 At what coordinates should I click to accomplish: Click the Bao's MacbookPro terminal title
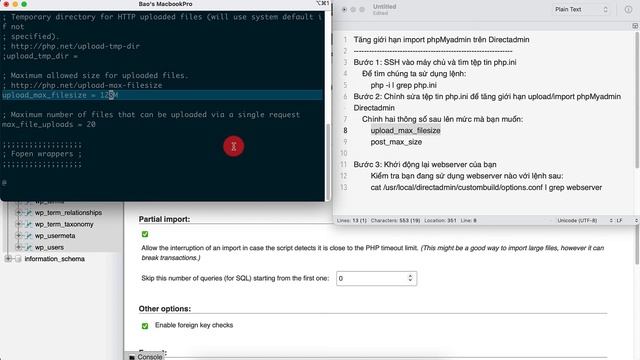coord(165,4)
